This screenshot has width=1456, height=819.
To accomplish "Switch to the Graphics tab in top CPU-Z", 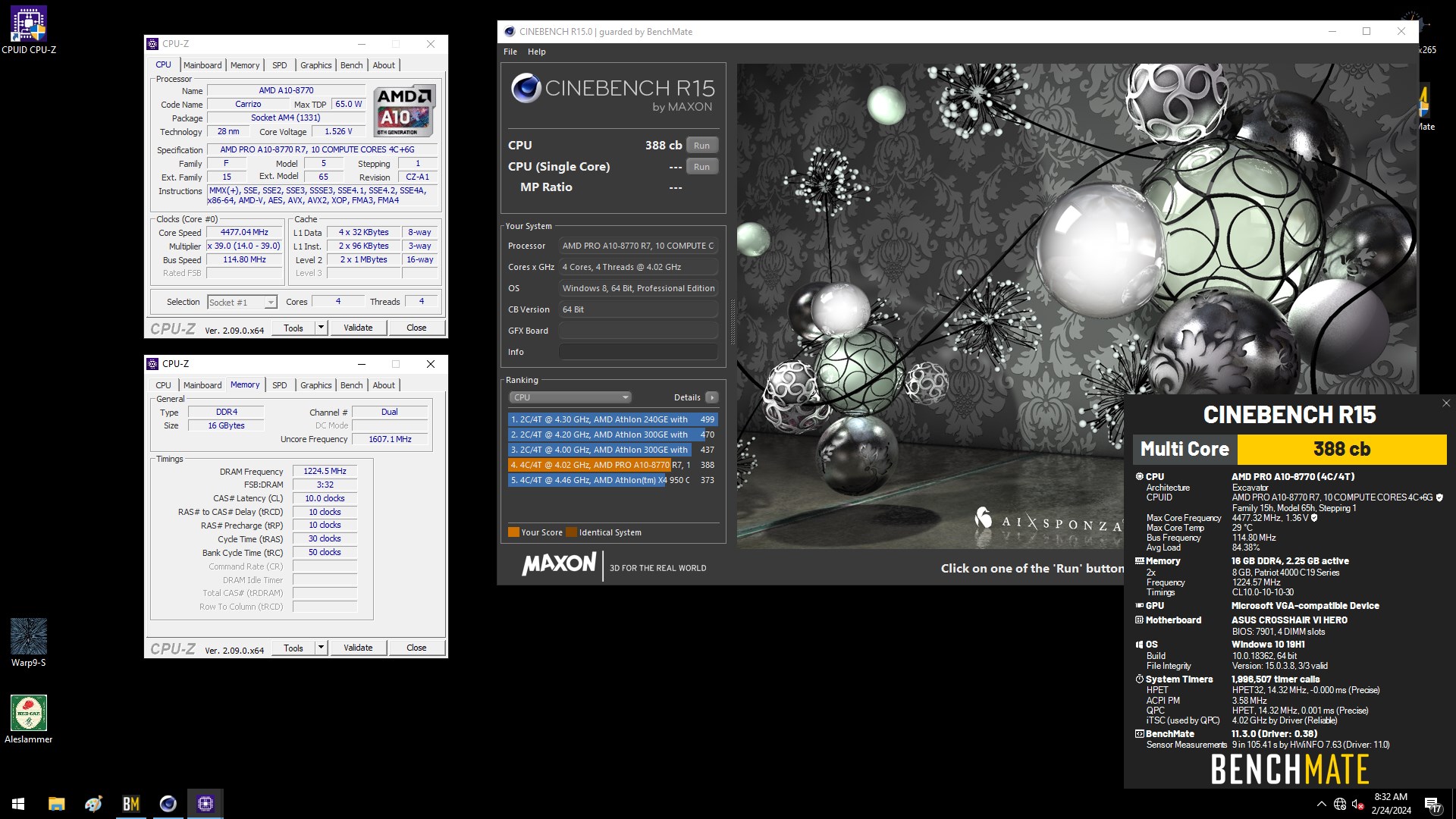I will (x=316, y=65).
